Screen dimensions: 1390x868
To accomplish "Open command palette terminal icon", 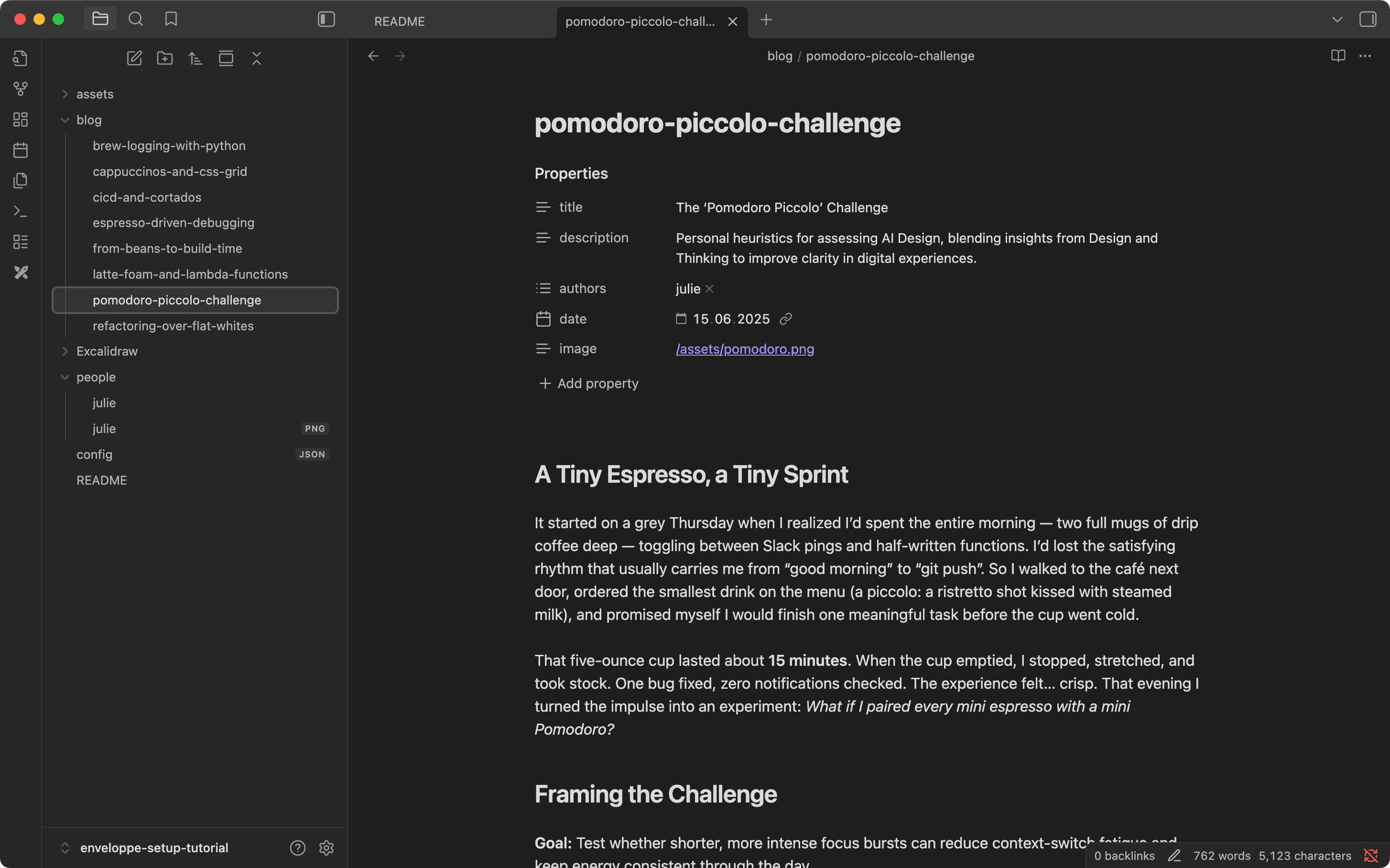I will coord(21,211).
